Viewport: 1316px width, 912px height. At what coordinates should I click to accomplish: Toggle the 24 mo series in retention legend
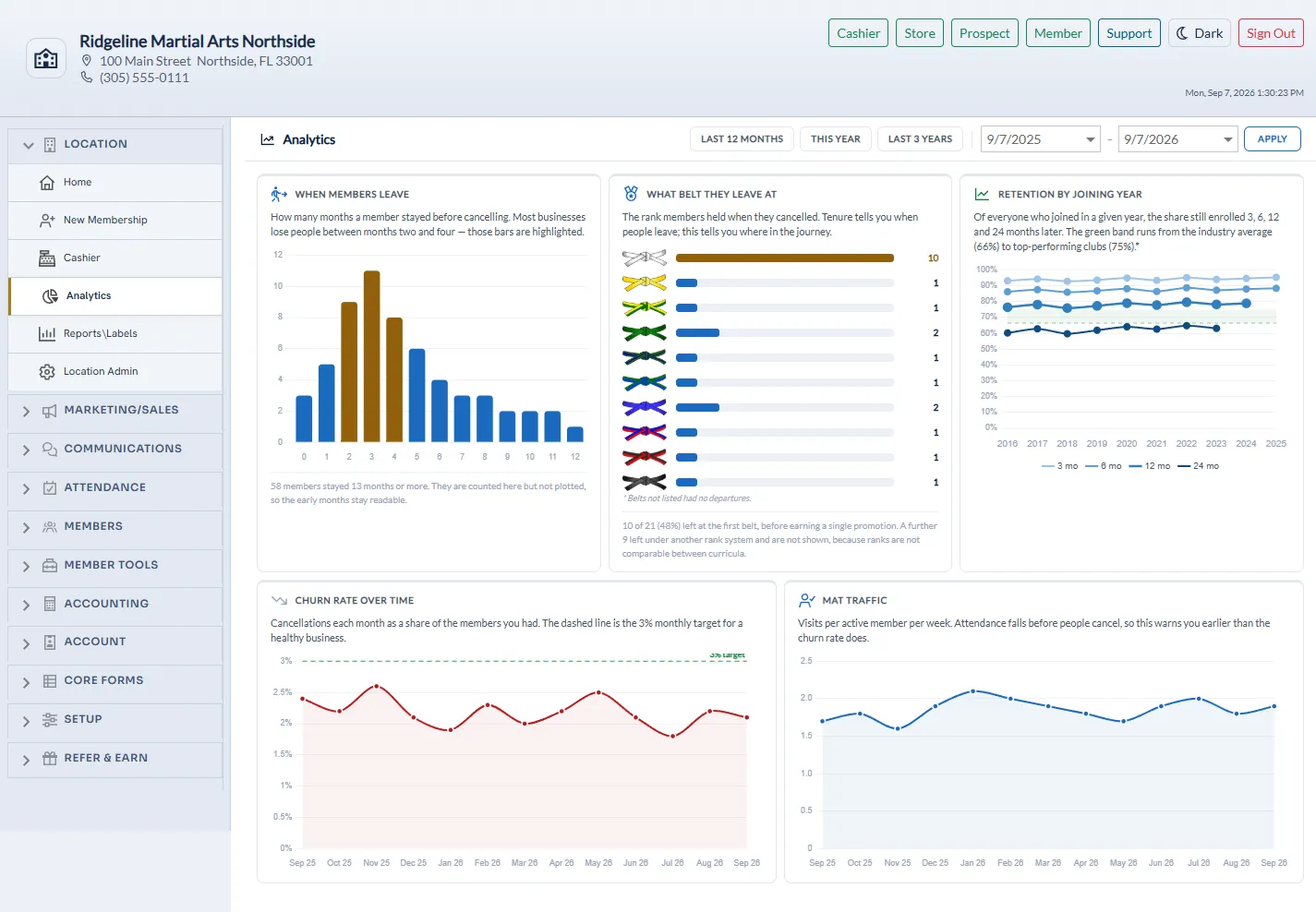coord(1198,466)
